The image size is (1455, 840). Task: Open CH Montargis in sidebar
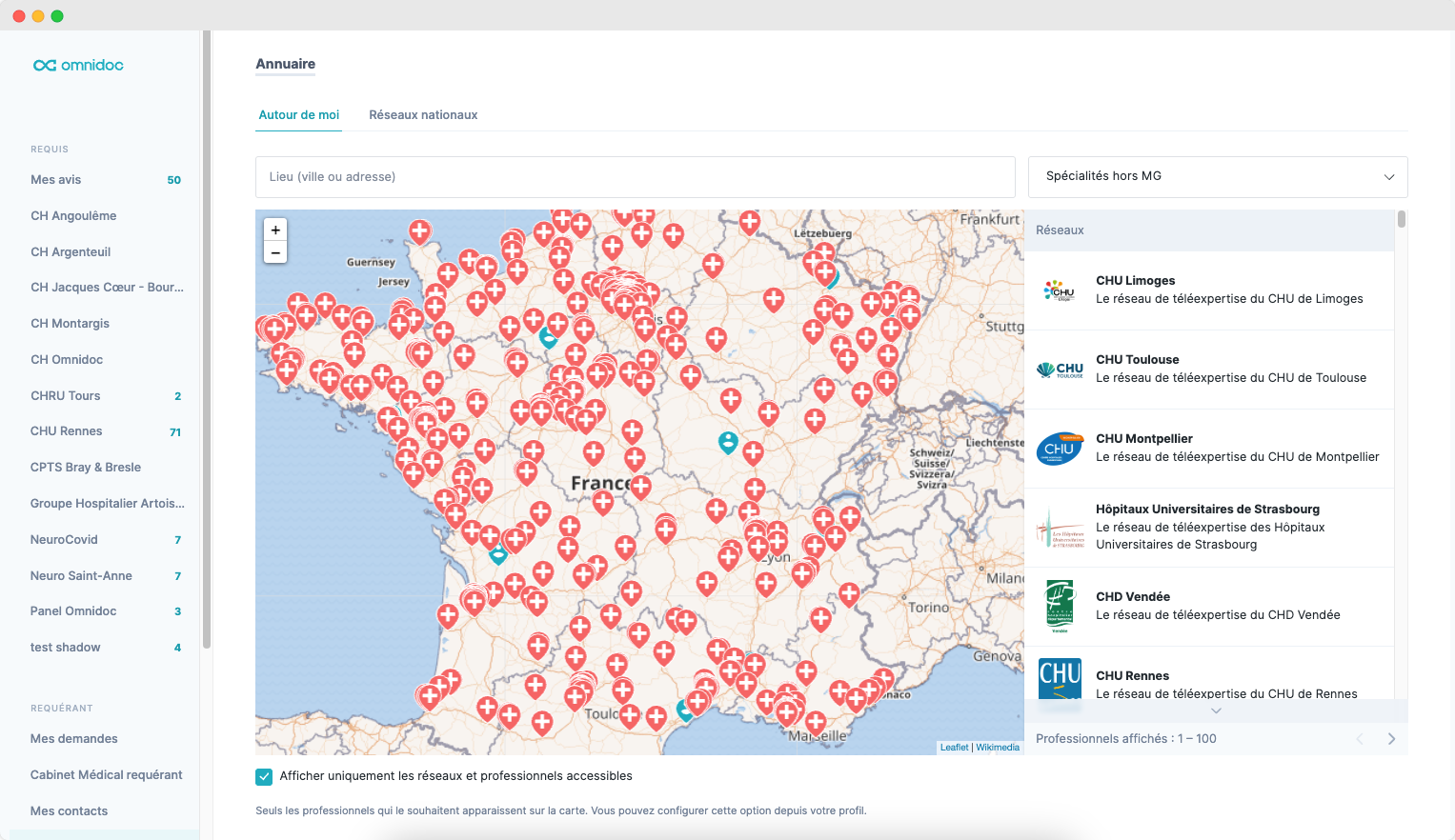click(70, 324)
